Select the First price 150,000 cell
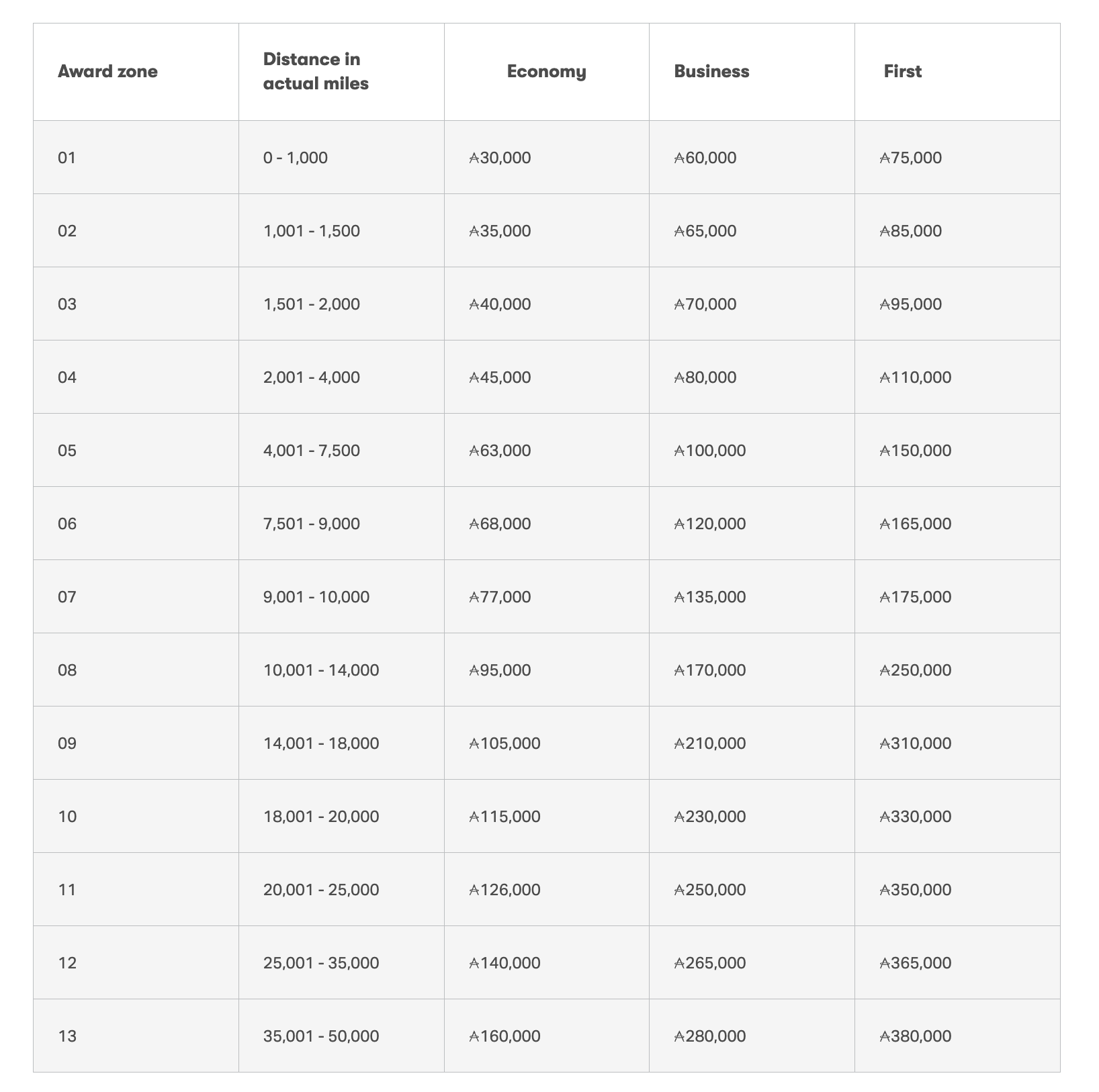1099x1092 pixels. coord(957,451)
